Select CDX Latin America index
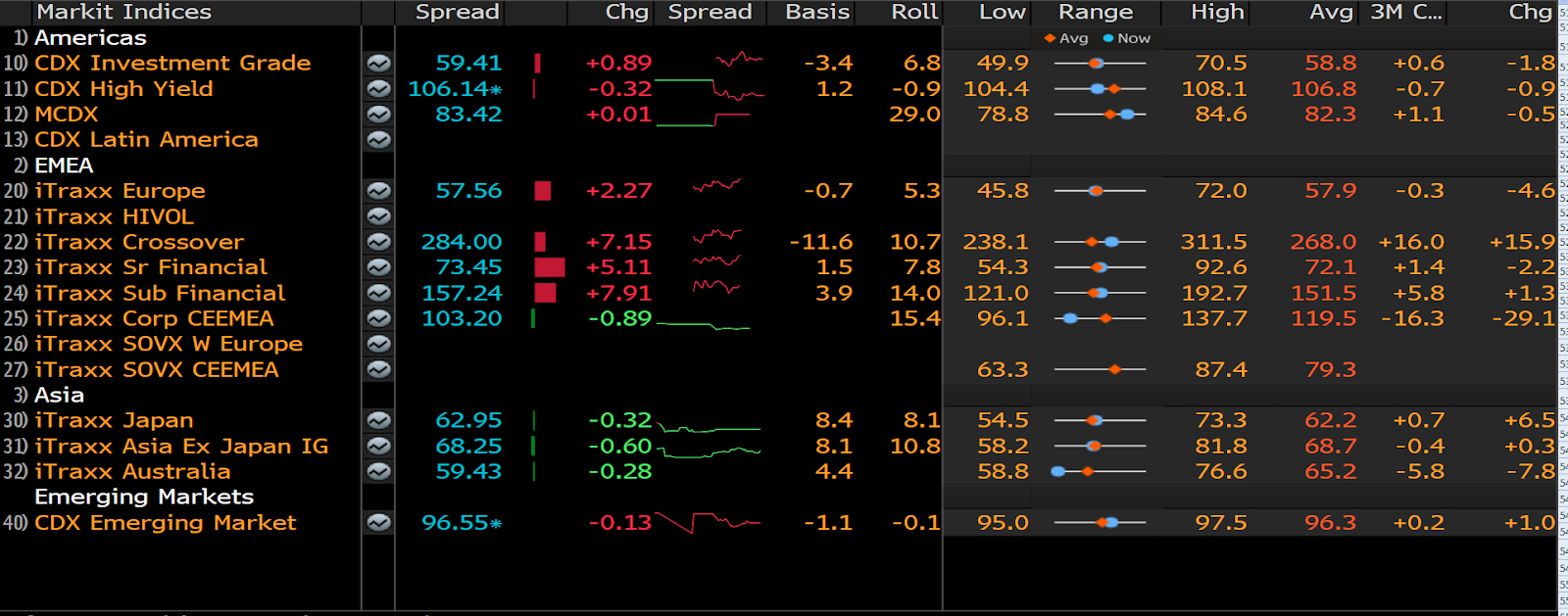The height and width of the screenshot is (616, 1568). click(146, 139)
